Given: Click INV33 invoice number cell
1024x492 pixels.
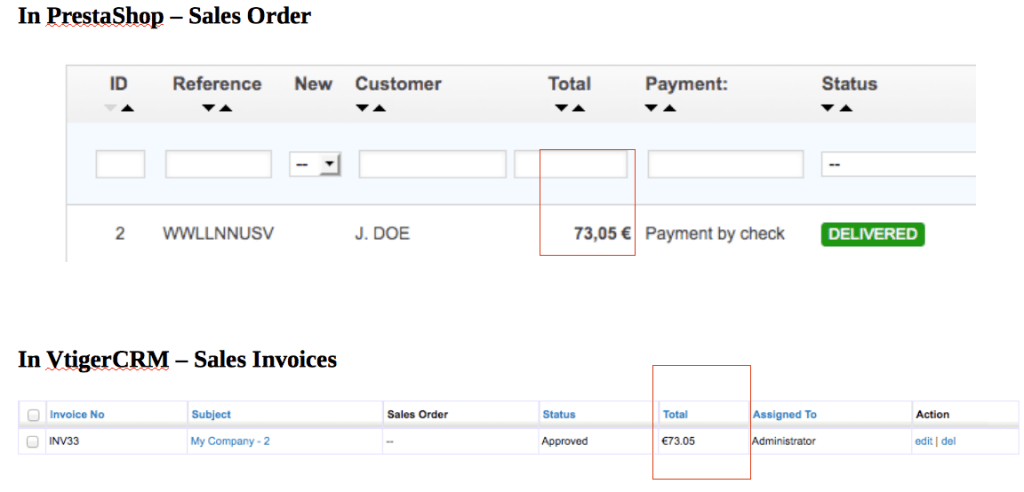Looking at the screenshot, I should pyautogui.click(x=64, y=441).
